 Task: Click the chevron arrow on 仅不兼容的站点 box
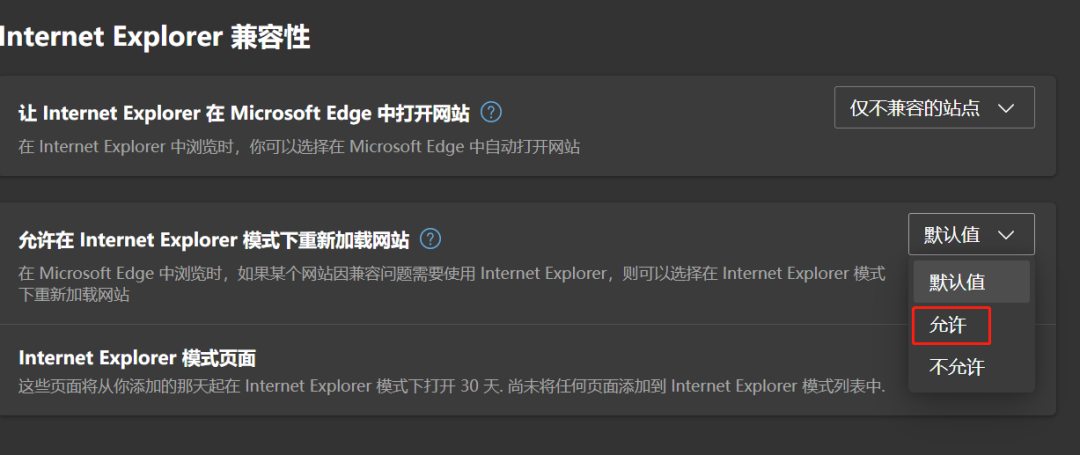pyautogui.click(x=1006, y=108)
